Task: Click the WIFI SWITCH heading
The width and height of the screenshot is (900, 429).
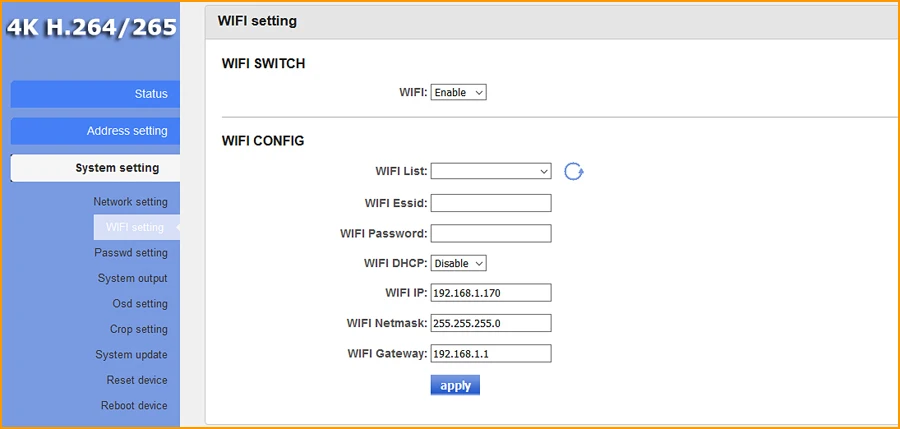Action: (x=263, y=64)
